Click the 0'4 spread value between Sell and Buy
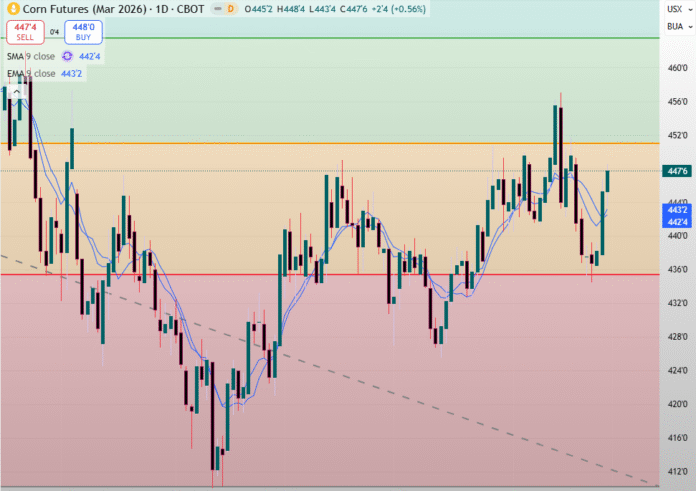 [x=54, y=33]
